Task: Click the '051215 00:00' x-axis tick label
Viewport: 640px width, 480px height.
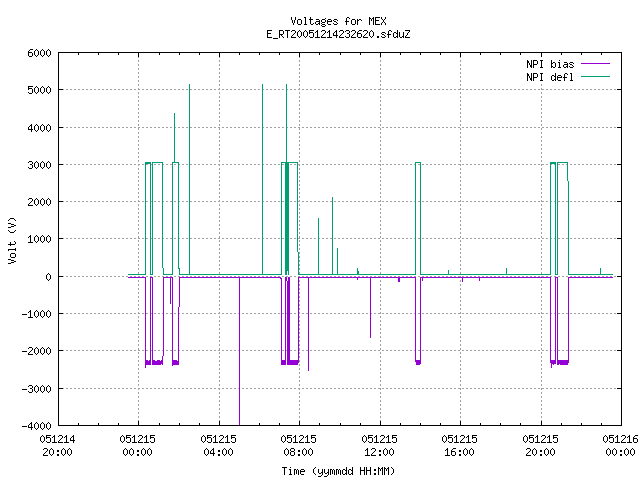Action: [x=138, y=446]
